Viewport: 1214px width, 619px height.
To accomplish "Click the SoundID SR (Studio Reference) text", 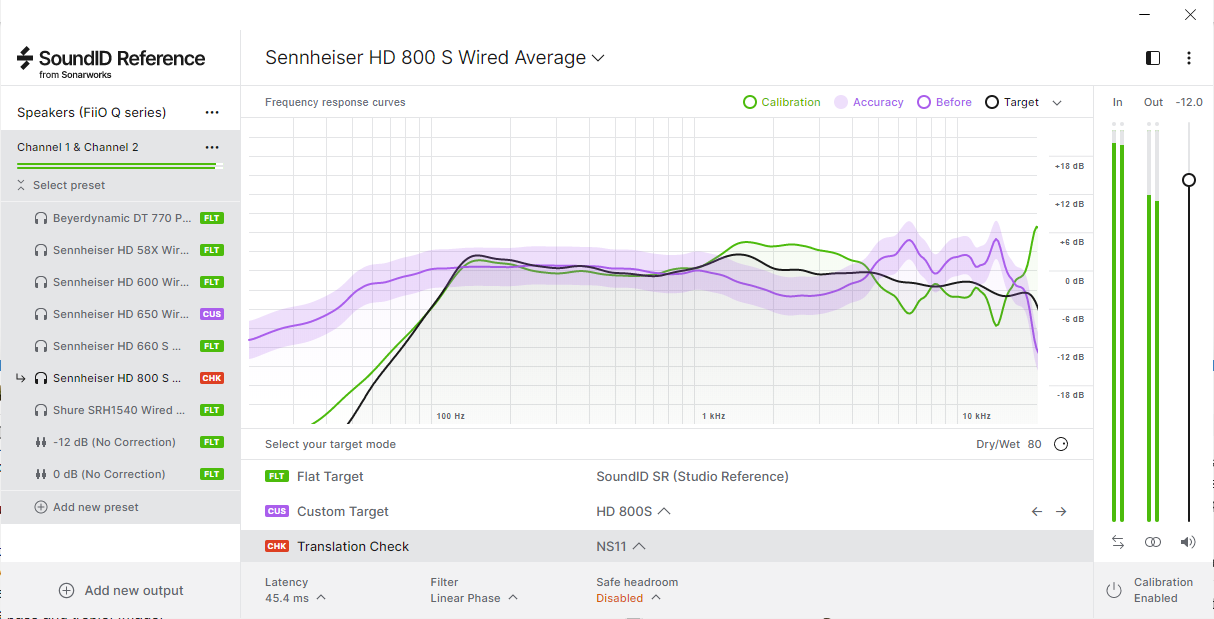I will coord(692,477).
